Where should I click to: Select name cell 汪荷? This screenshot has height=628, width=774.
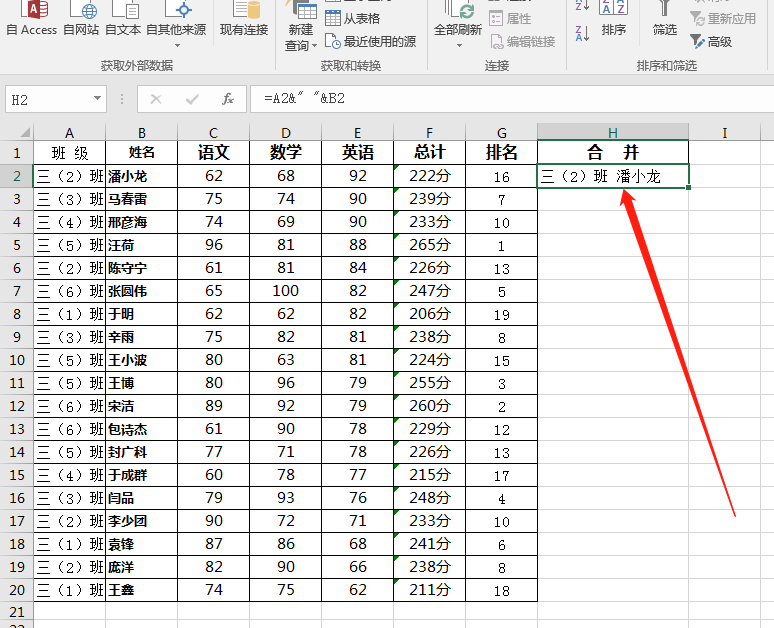click(142, 245)
